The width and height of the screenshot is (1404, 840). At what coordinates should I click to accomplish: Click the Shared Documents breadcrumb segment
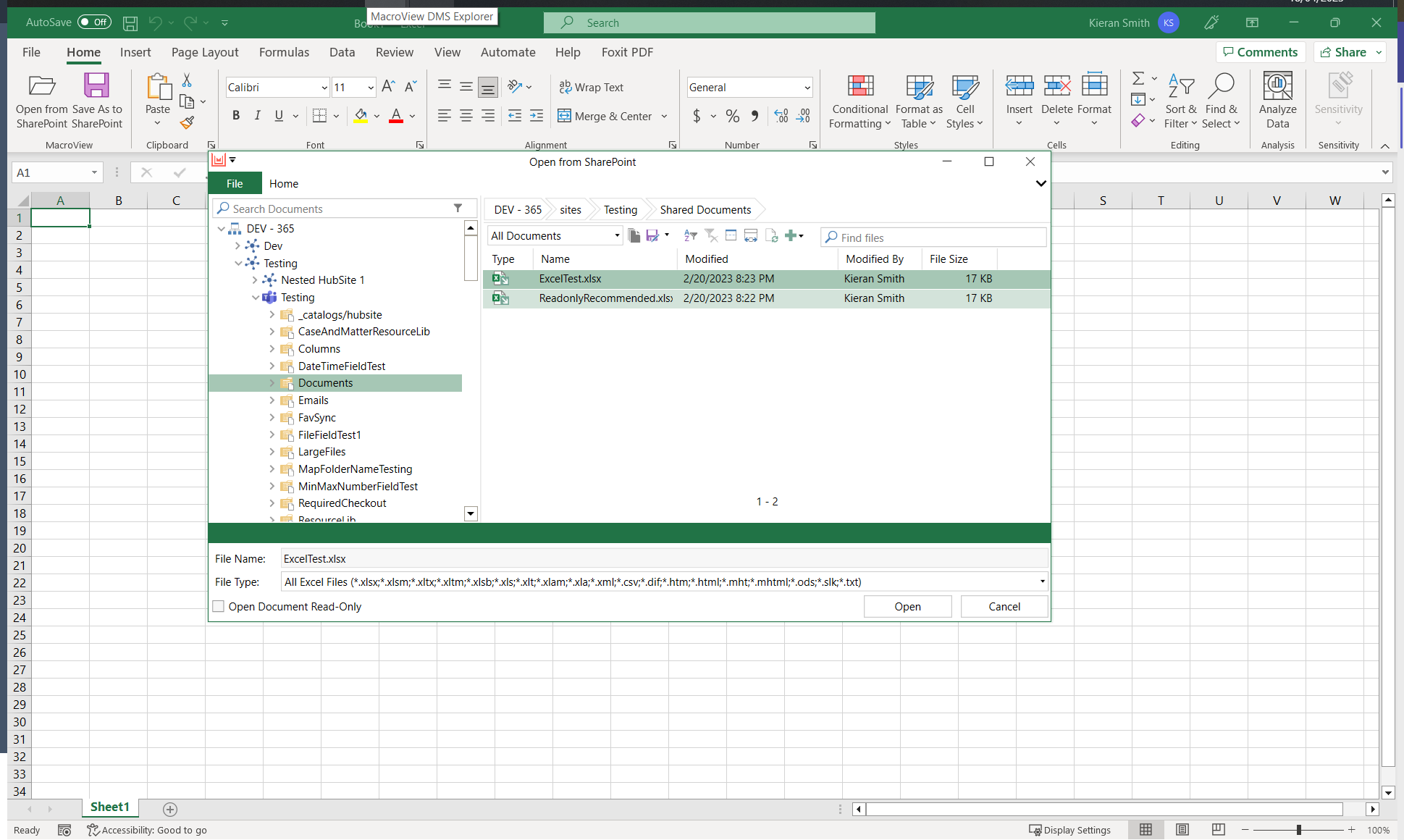705,210
